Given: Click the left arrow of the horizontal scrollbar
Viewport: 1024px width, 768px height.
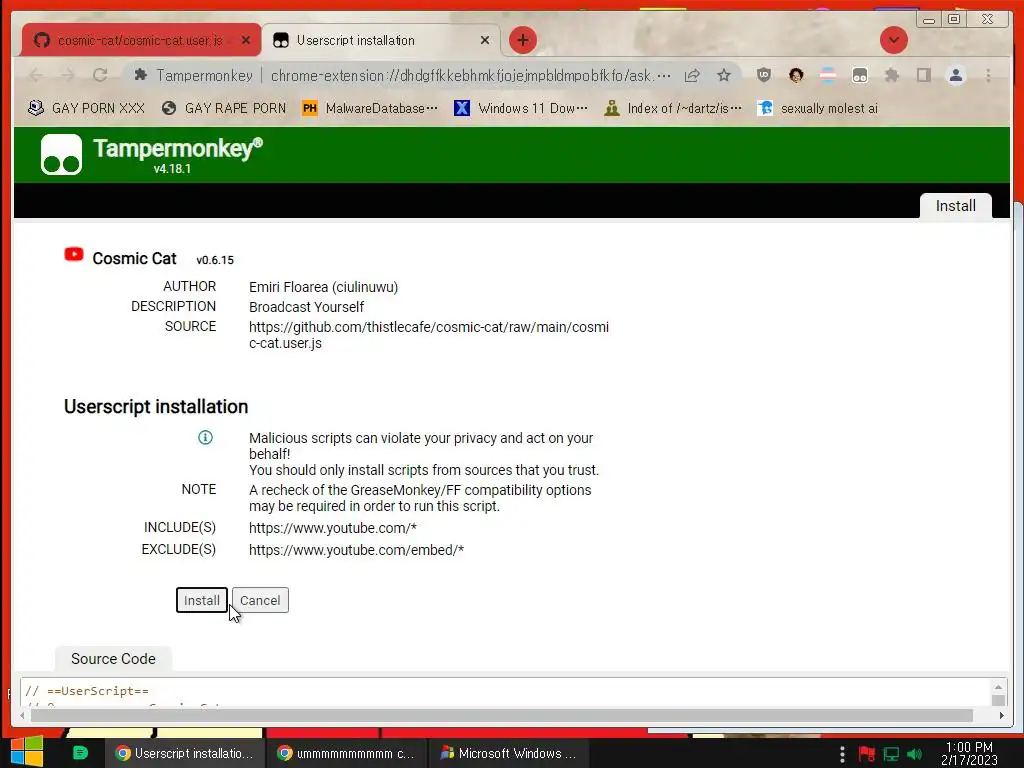Looking at the screenshot, I should click(x=23, y=716).
